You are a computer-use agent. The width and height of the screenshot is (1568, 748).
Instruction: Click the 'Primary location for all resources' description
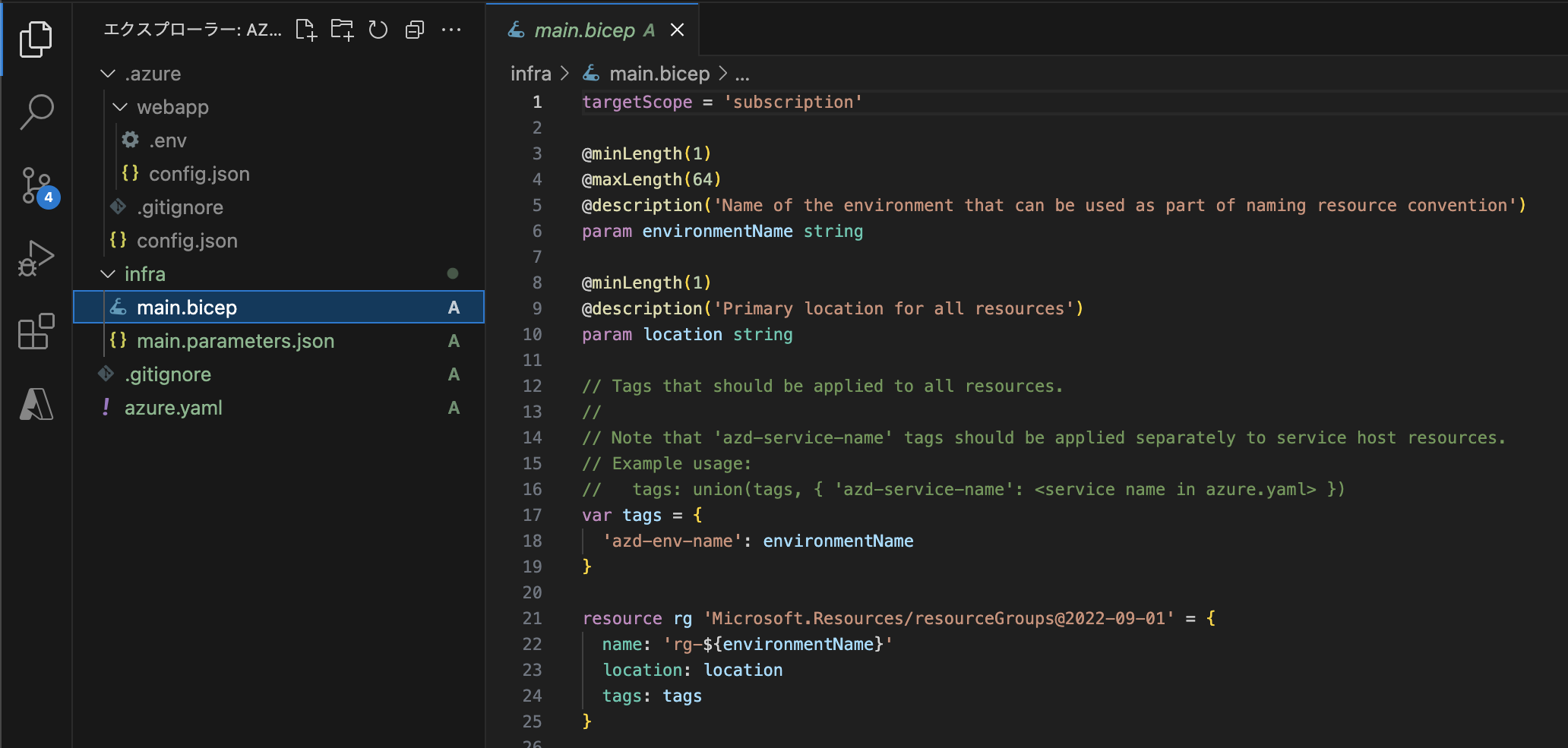pos(893,308)
